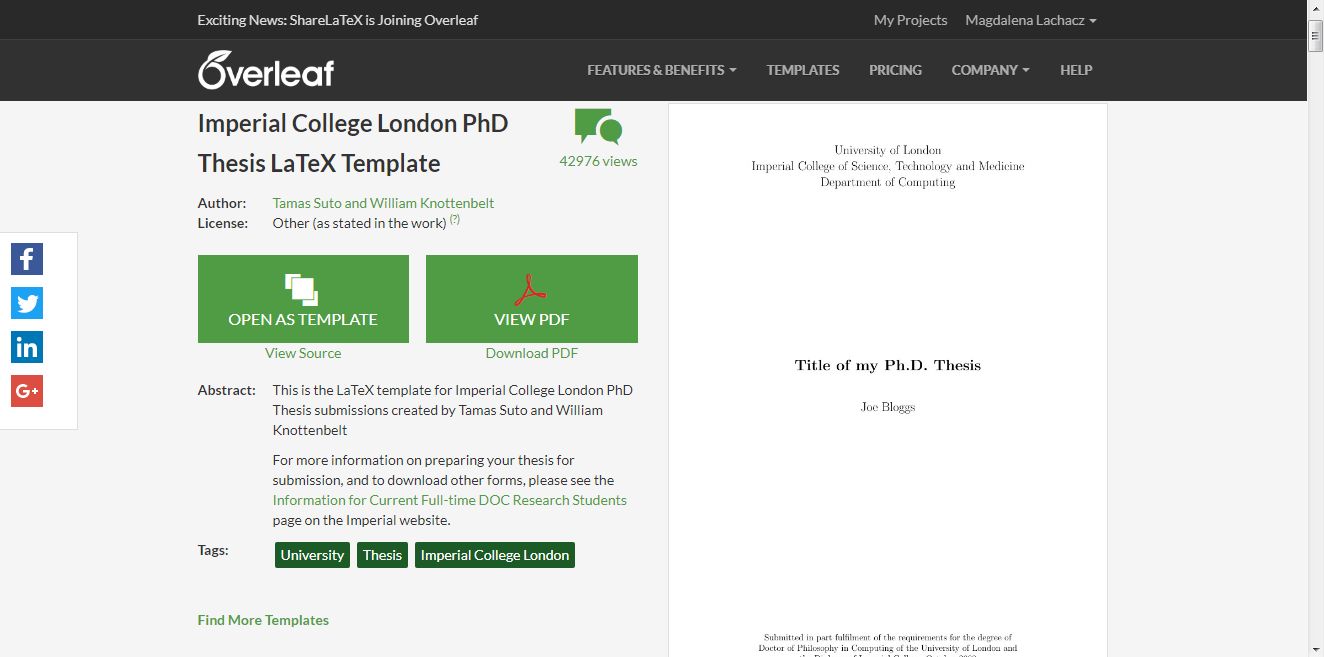Click the scrollbar down arrow
This screenshot has width=1324, height=657.
[1315, 648]
